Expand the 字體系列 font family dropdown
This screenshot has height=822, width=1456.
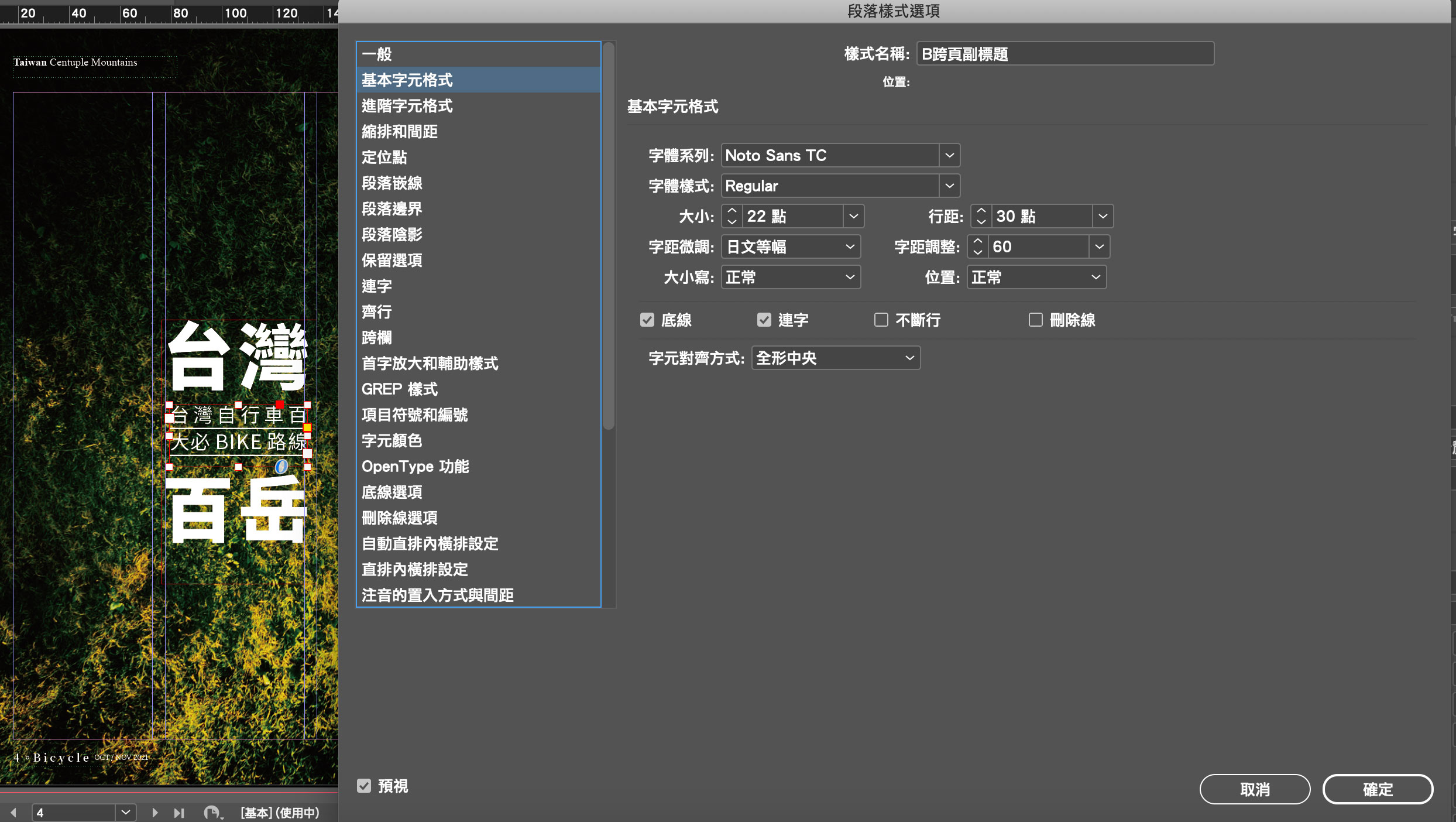tap(949, 155)
